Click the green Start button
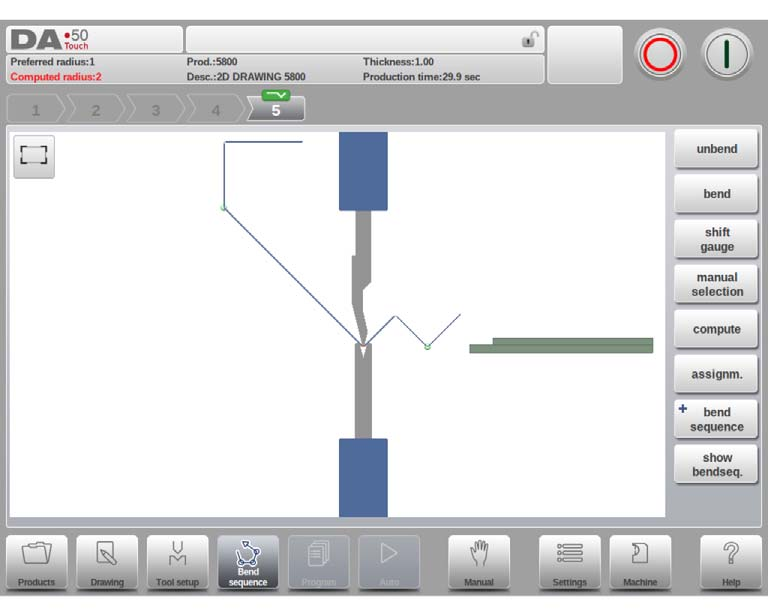Image resolution: width=768 pixels, height=615 pixels. tap(727, 54)
